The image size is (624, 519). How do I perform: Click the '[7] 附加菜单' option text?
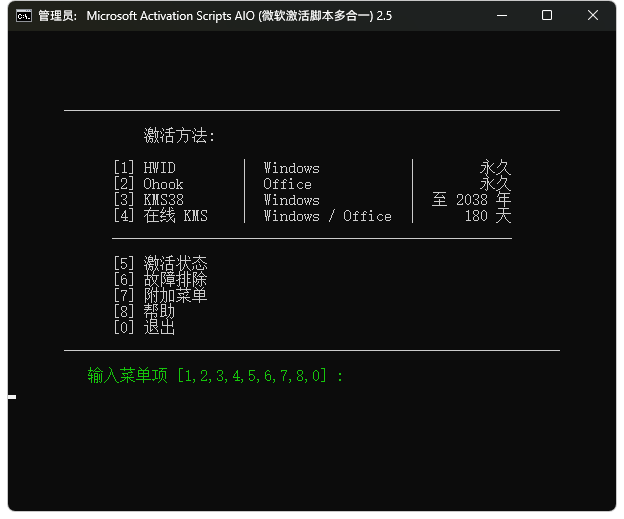160,295
